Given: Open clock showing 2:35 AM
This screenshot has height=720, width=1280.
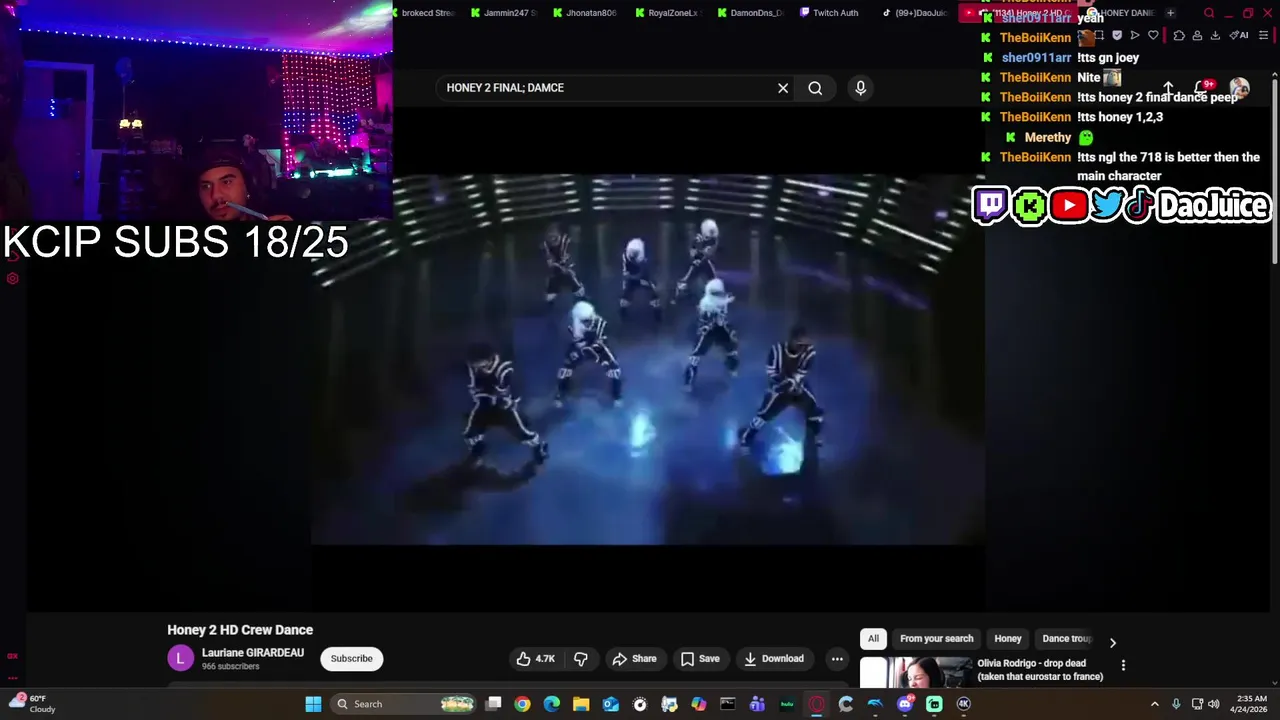Looking at the screenshot, I should [x=1251, y=704].
